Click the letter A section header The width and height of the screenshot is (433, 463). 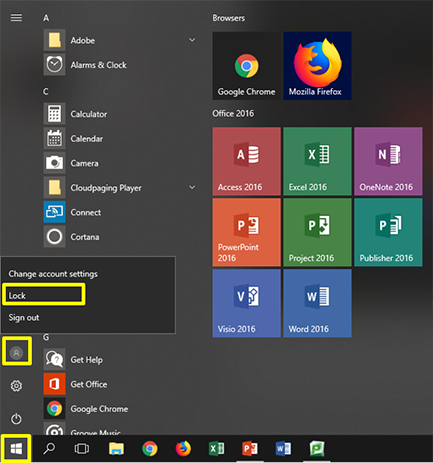click(x=46, y=18)
